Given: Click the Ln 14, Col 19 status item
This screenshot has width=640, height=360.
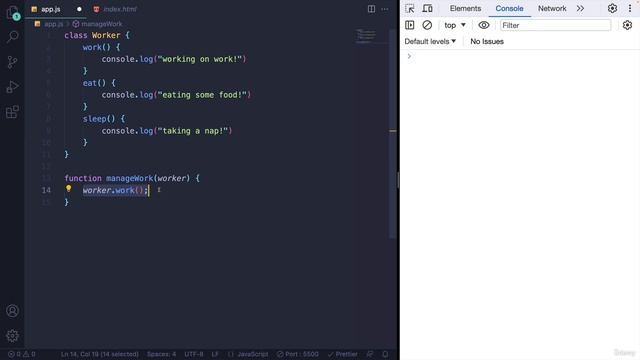Looking at the screenshot, I should tap(100, 354).
